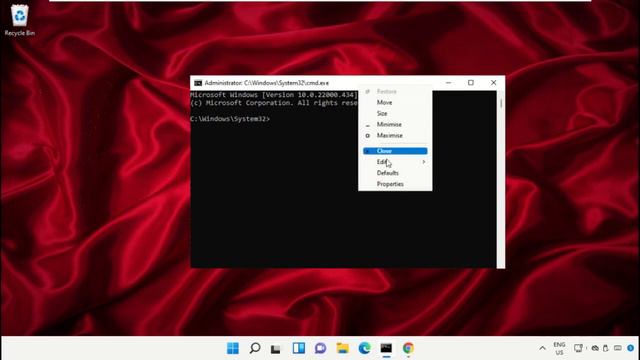Expand the Edit submenu
The width and height of the screenshot is (640, 360).
(x=395, y=162)
